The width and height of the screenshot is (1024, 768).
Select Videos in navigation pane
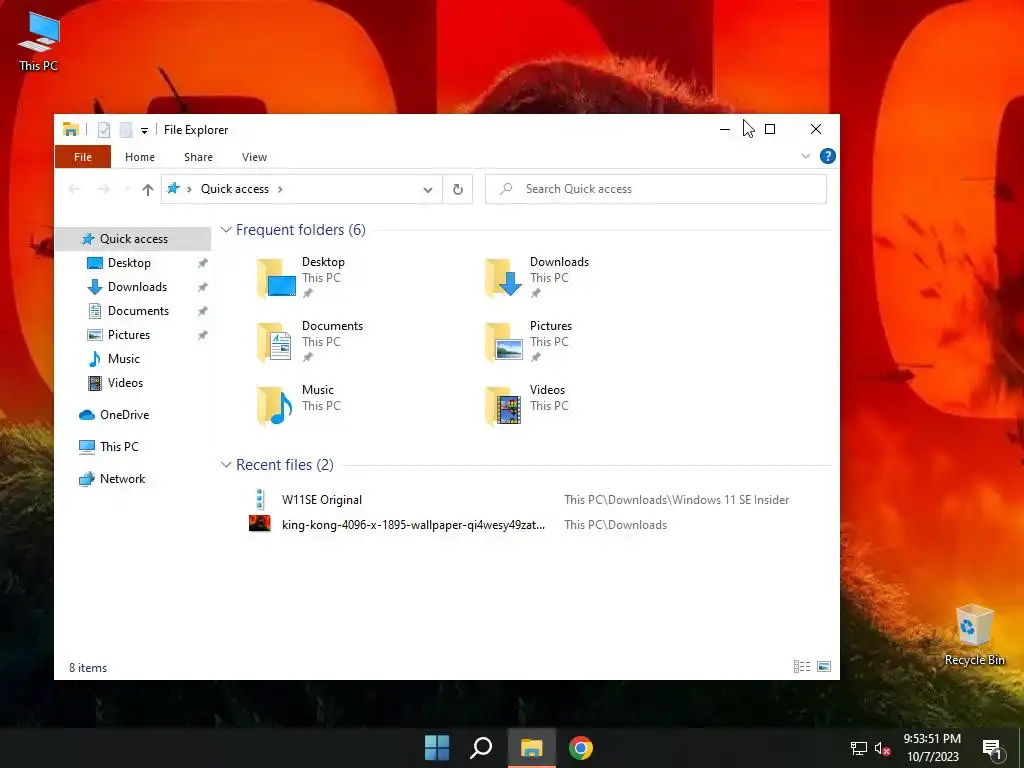(125, 383)
